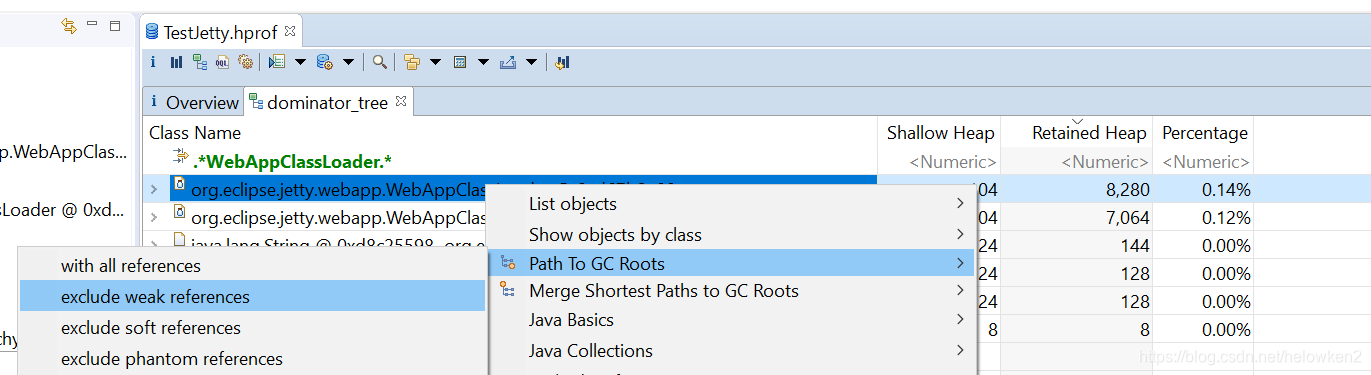The image size is (1371, 375).
Task: Click the query browser database icon
Action: point(325,62)
